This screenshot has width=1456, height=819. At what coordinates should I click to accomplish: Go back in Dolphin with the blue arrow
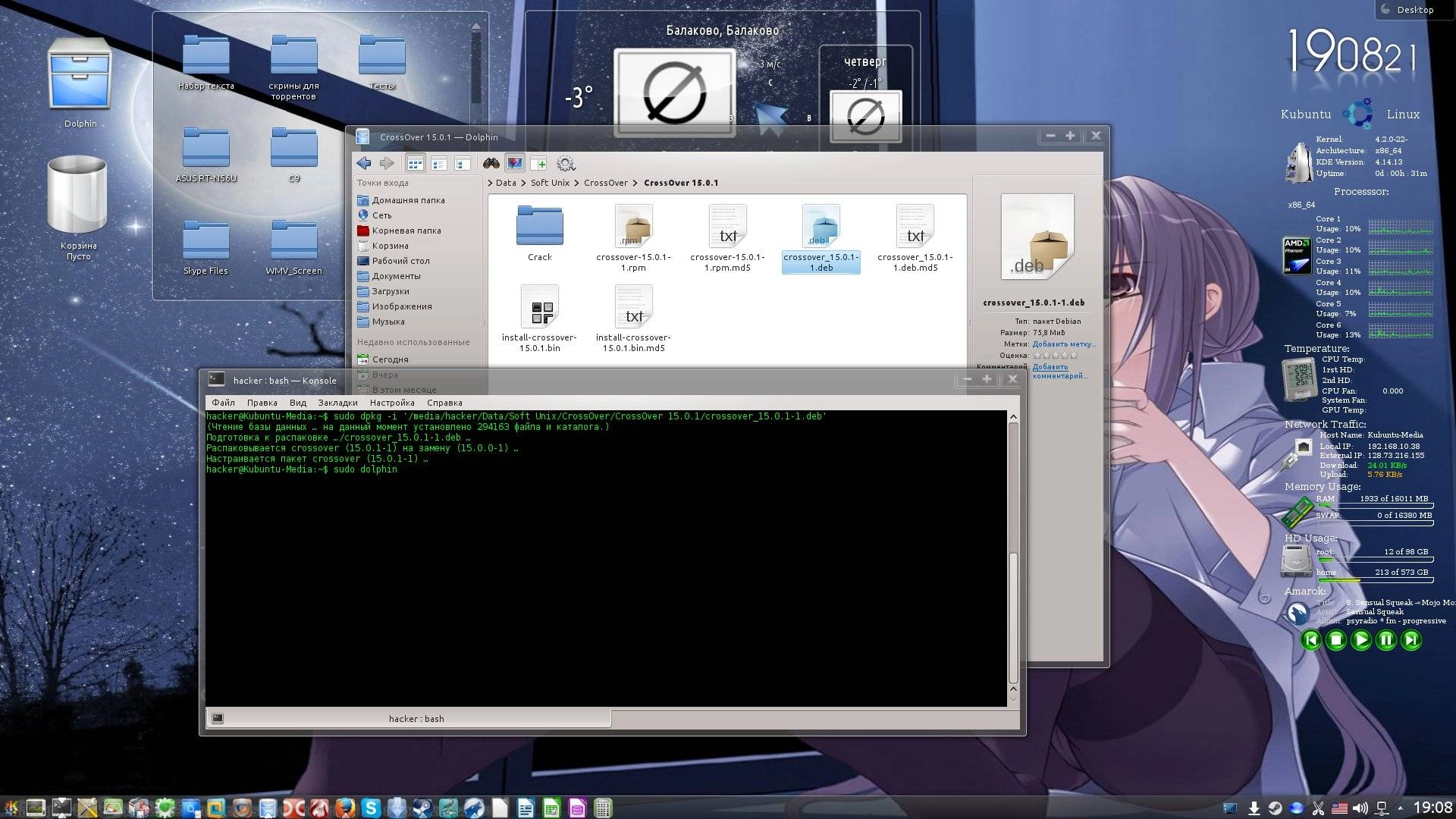click(364, 163)
